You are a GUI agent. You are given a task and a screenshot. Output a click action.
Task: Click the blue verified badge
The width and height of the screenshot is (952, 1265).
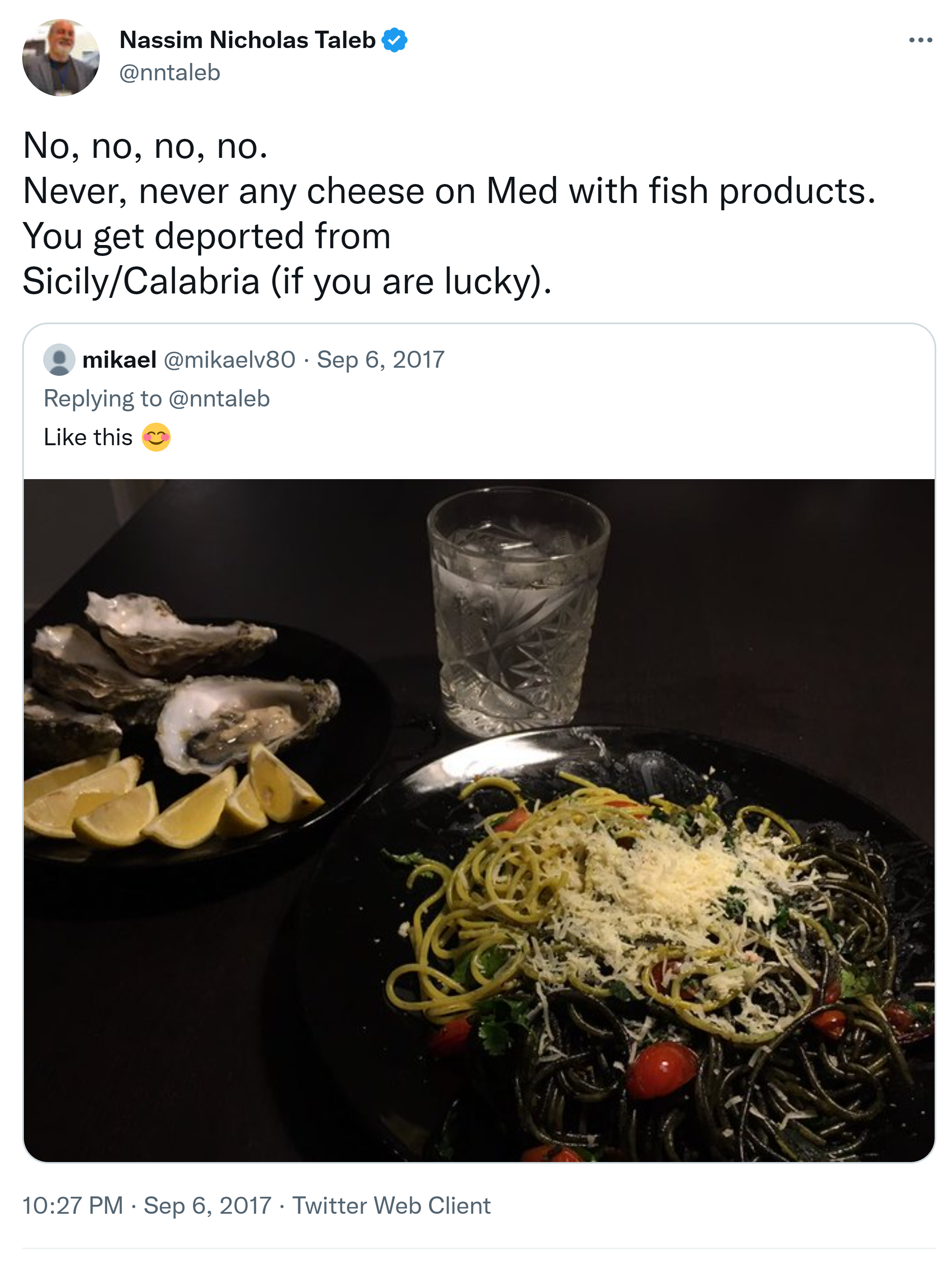(394, 40)
